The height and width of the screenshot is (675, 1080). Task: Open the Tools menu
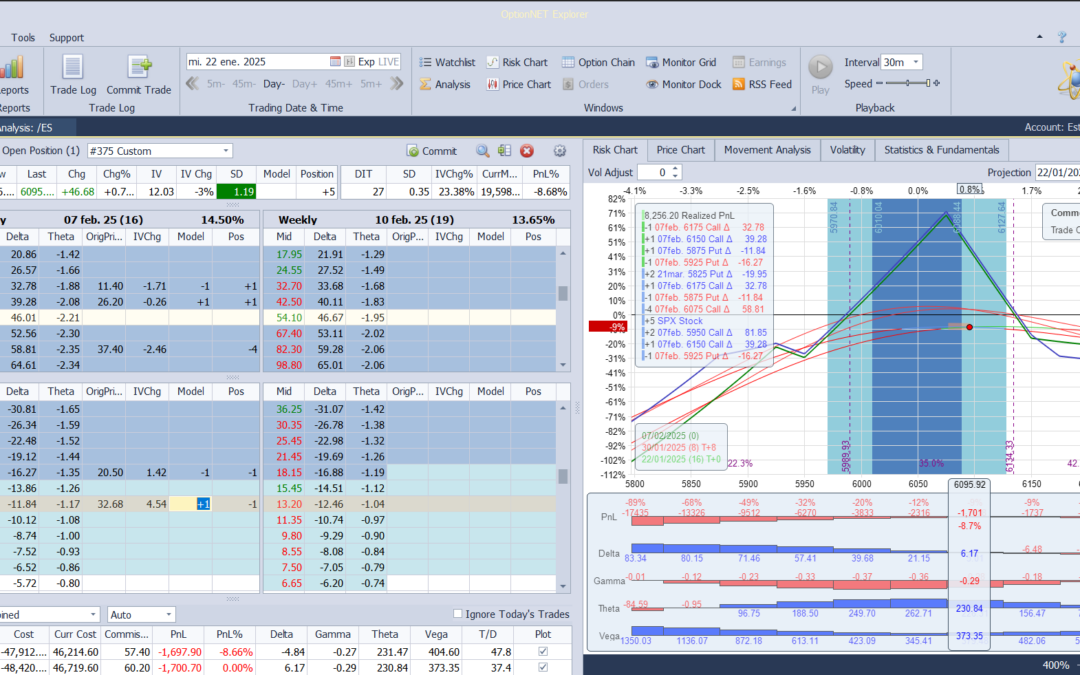tap(23, 38)
